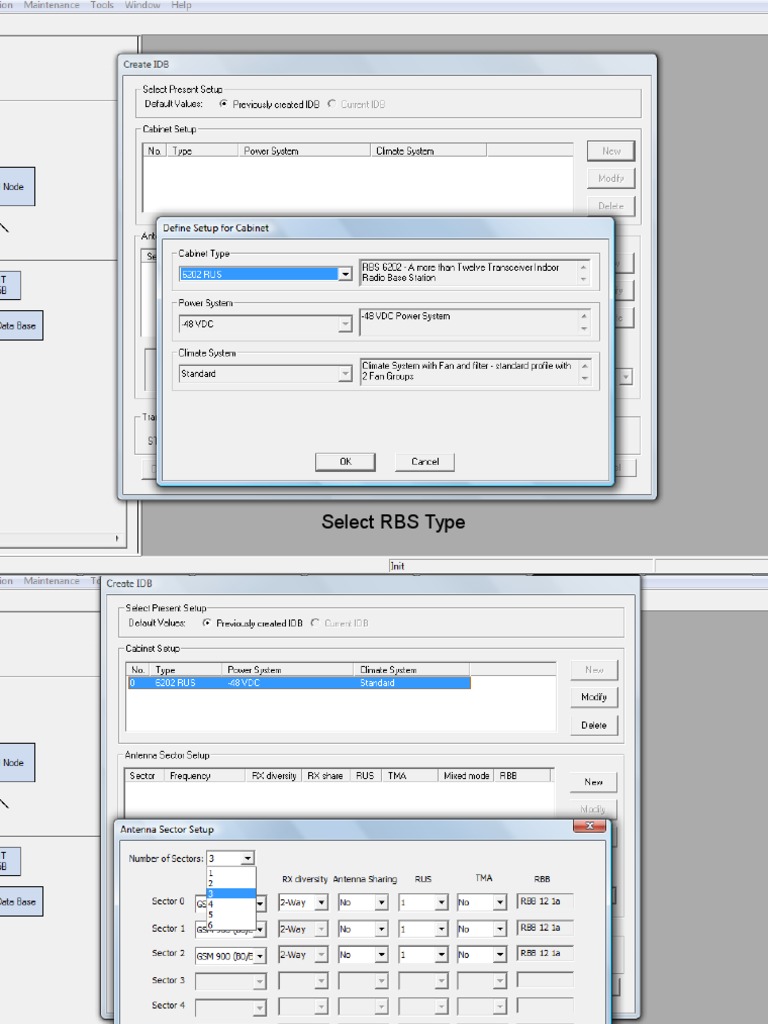This screenshot has width=768, height=1024.
Task: Close the Antenna Sector Setup dialog
Action: [589, 826]
